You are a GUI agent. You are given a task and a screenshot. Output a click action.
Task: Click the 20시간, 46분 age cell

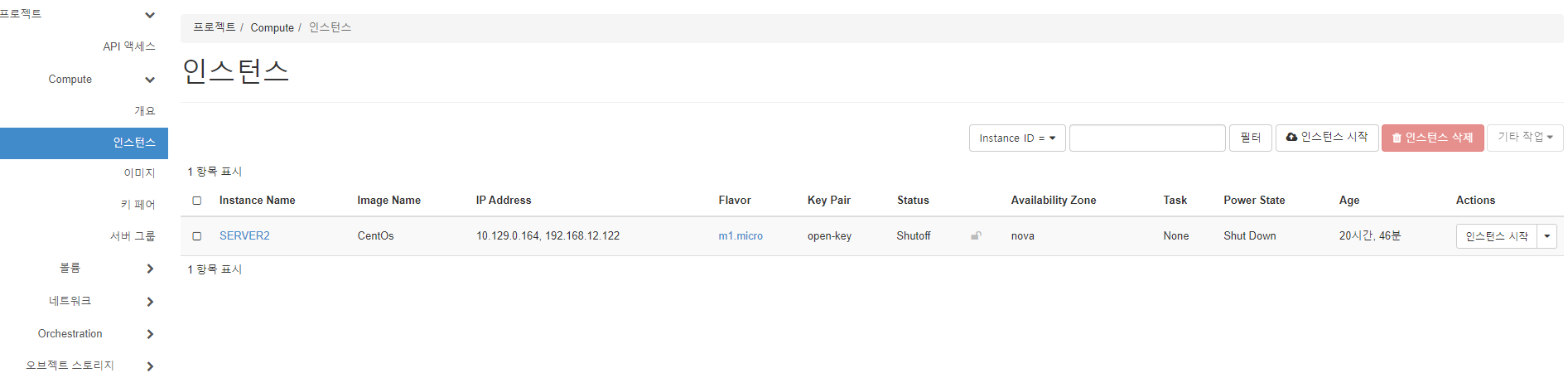click(x=1370, y=236)
